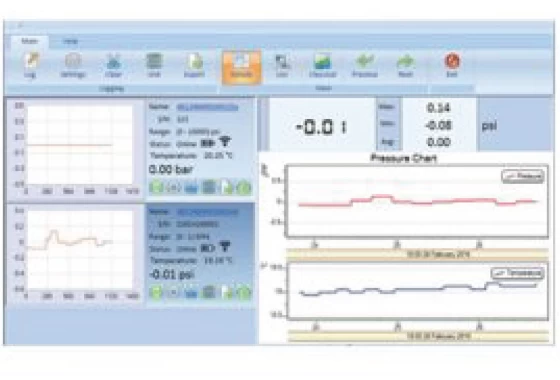Toggle the Pressure legend on the chart
This screenshot has width=560, height=380.
tap(523, 176)
